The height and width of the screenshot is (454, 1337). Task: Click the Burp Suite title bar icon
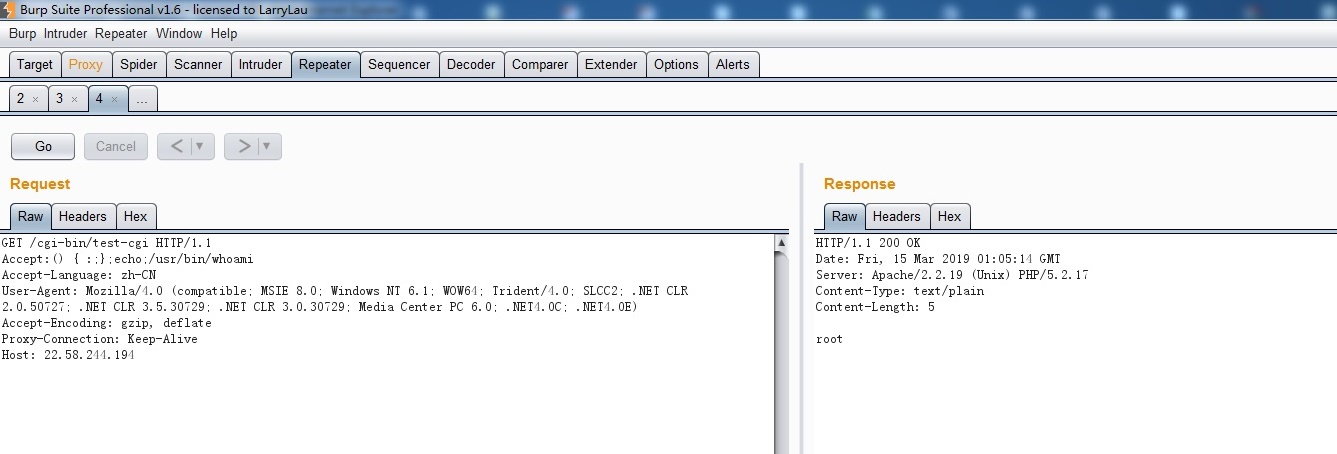[10, 9]
